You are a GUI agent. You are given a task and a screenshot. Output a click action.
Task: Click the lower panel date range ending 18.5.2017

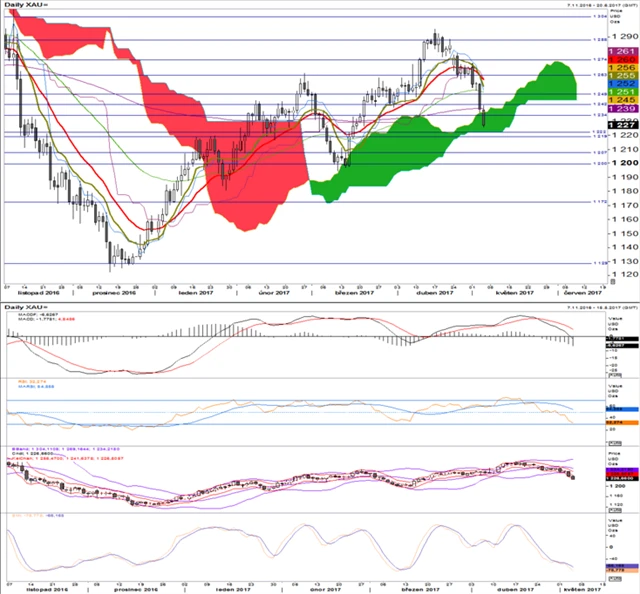(602, 307)
